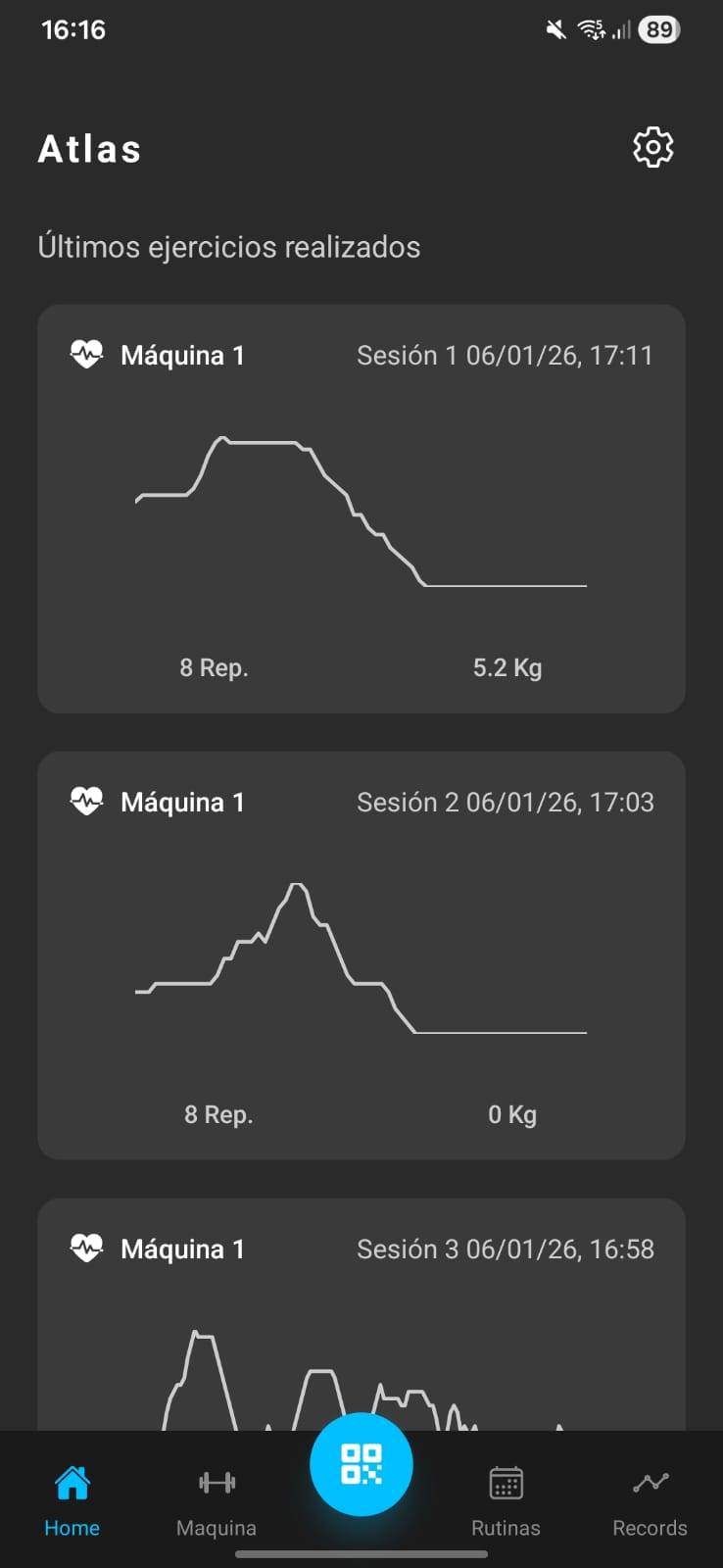Switch to the Rutinas tab label
The width and height of the screenshot is (723, 1568).
click(506, 1528)
